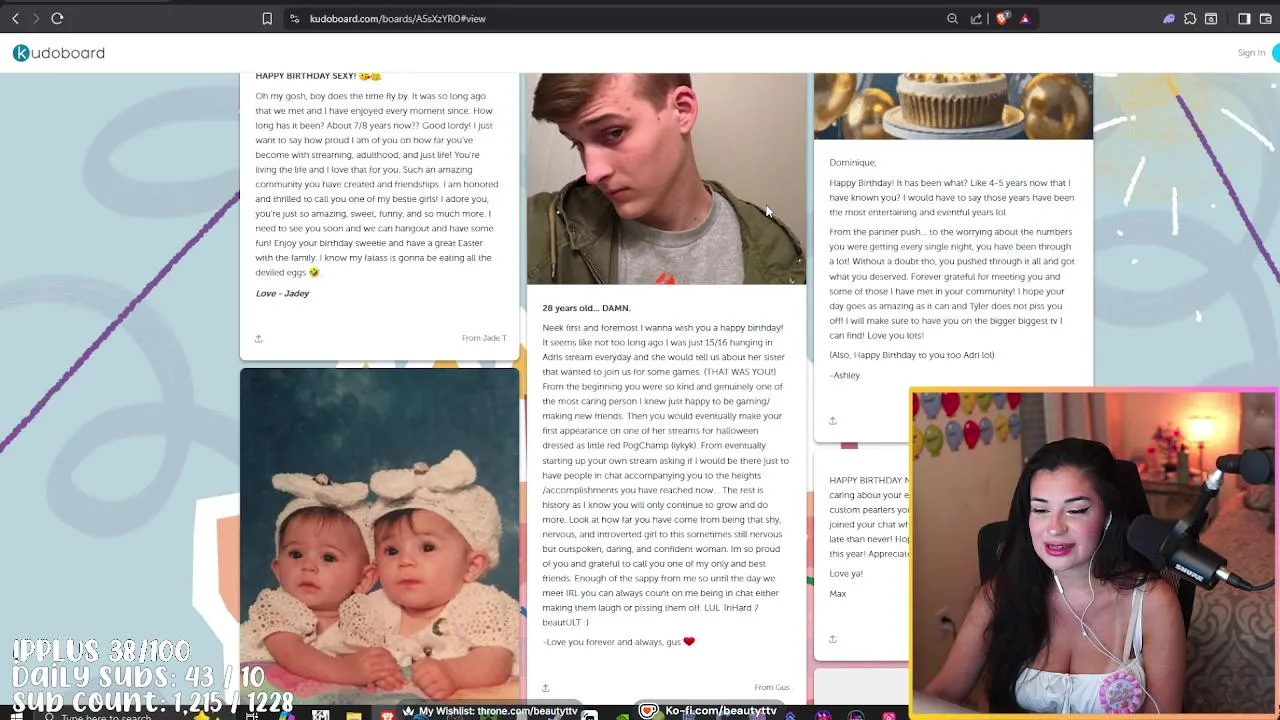Click '28 years old... DAMN.' heading
The image size is (1280, 720).
point(586,308)
